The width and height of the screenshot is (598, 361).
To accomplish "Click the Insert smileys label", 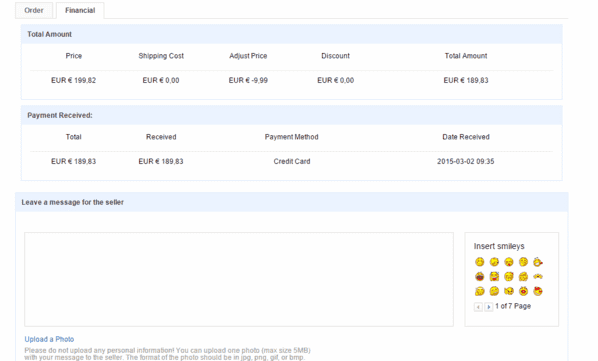I will [499, 246].
